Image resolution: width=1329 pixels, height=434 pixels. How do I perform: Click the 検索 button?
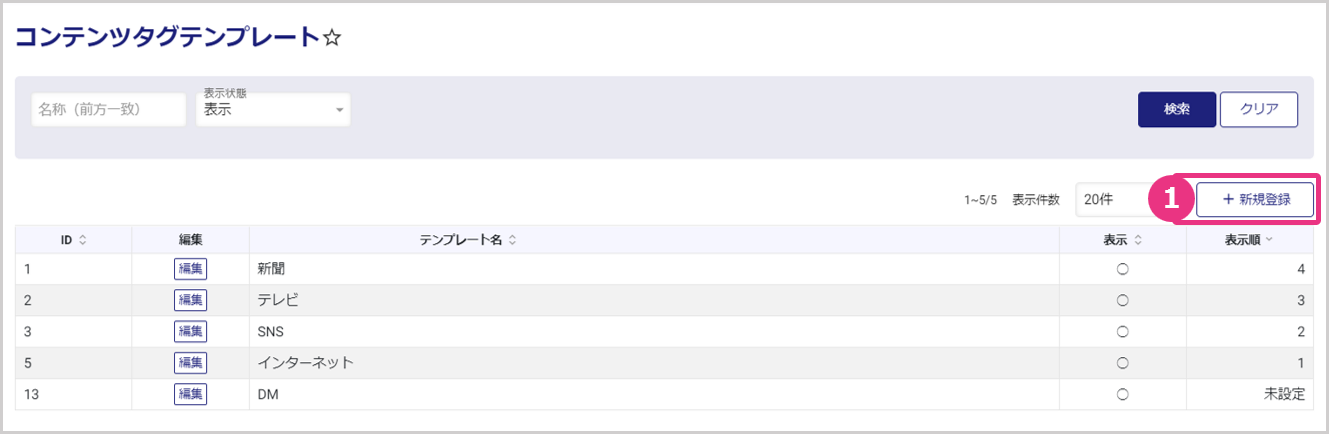point(1176,110)
